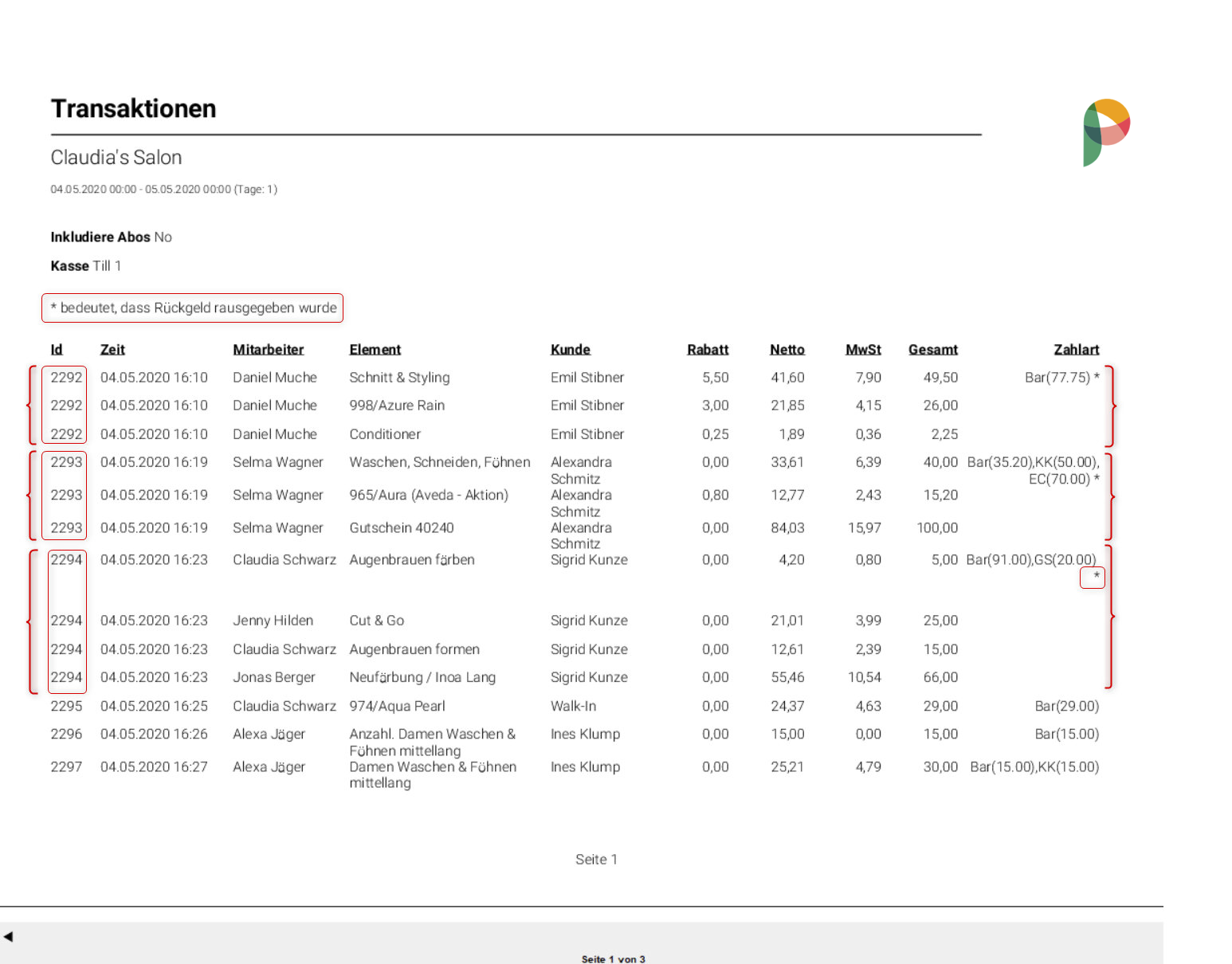Click the Rabatt column header

click(x=708, y=350)
